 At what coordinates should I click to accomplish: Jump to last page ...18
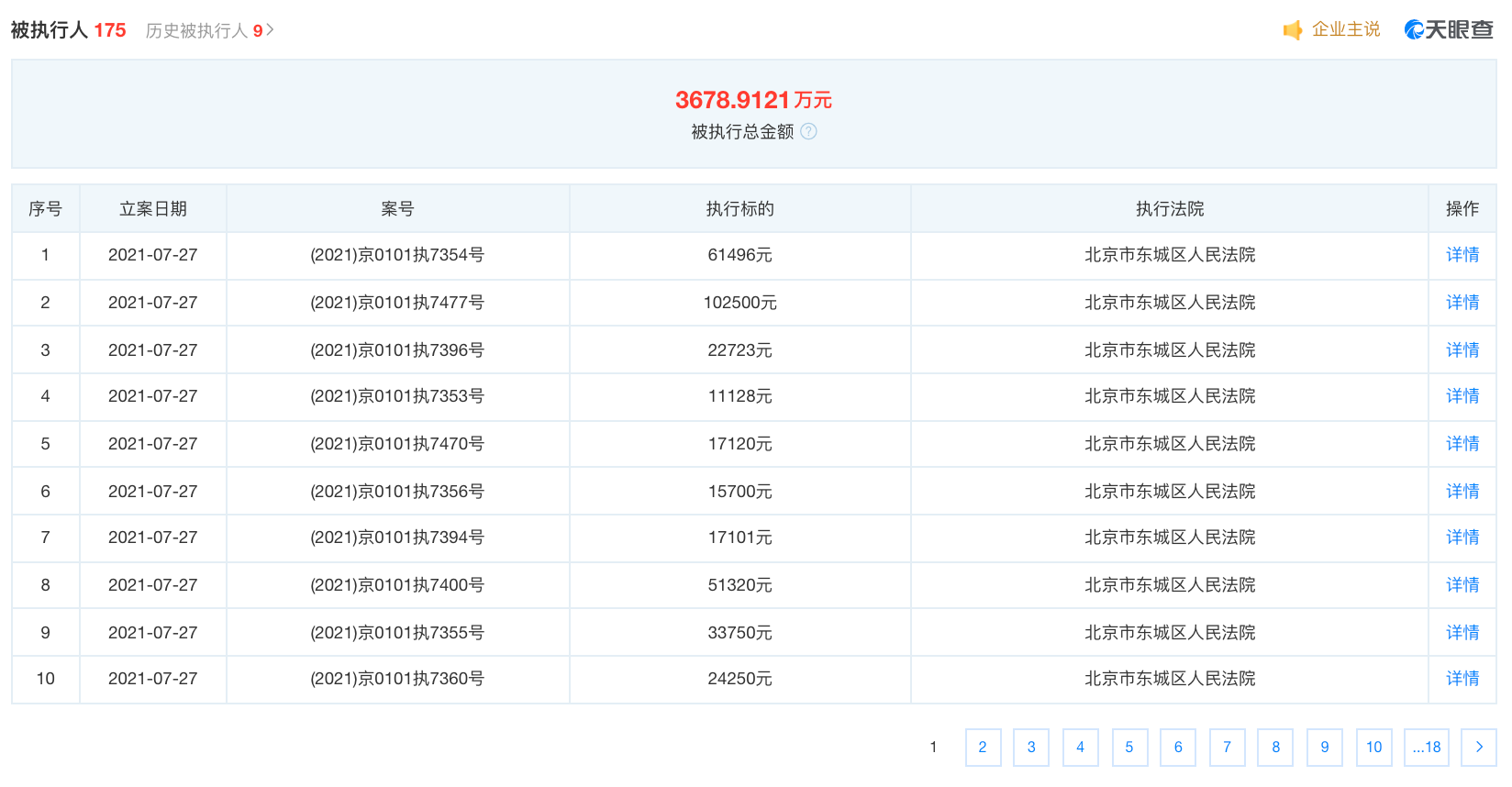click(x=1426, y=747)
